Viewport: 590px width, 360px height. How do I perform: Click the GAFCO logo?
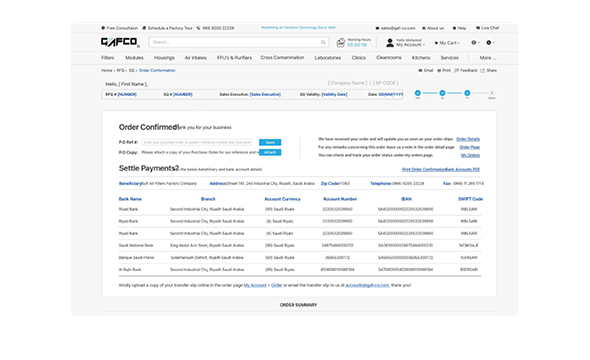(120, 42)
